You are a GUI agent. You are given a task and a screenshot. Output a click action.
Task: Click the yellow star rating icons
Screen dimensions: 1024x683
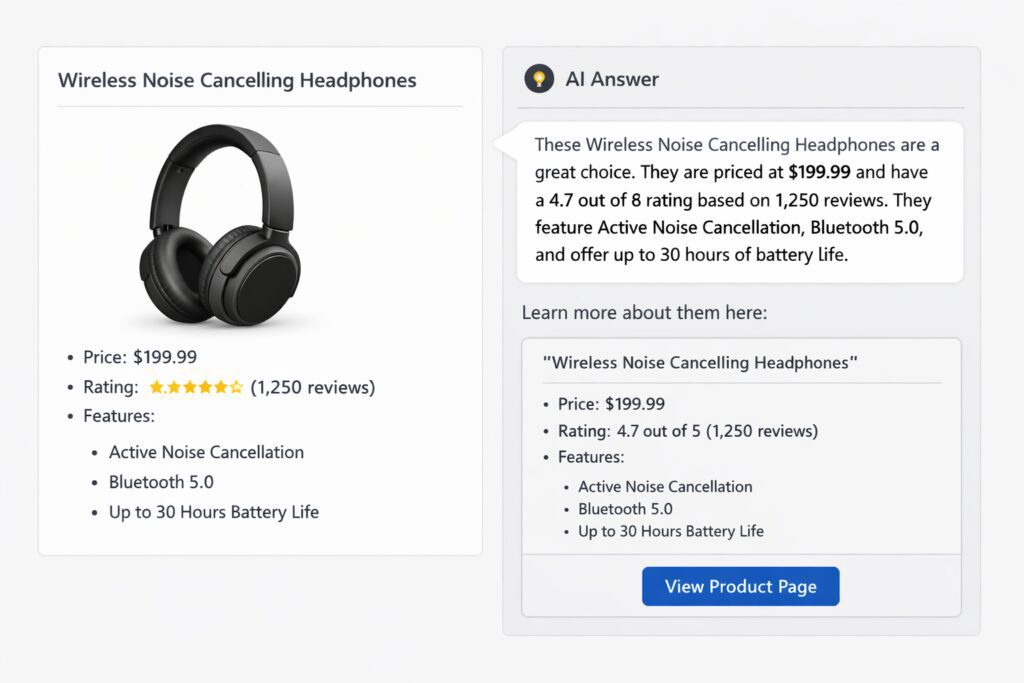[195, 387]
